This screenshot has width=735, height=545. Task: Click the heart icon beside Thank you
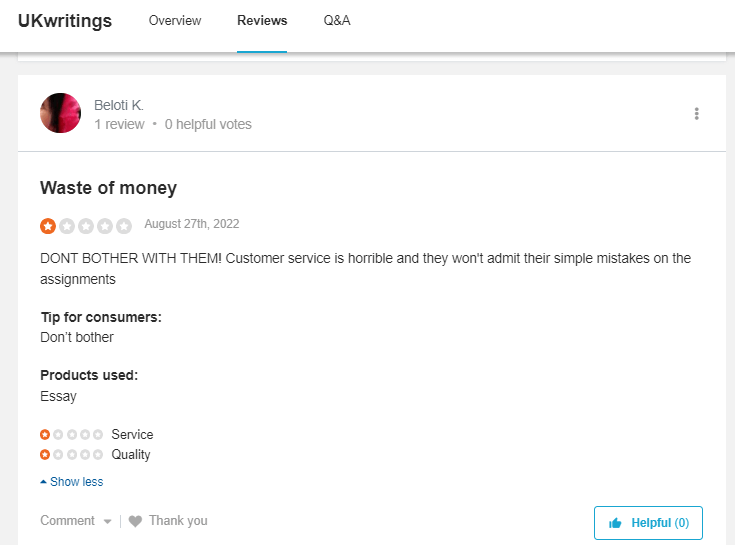135,521
